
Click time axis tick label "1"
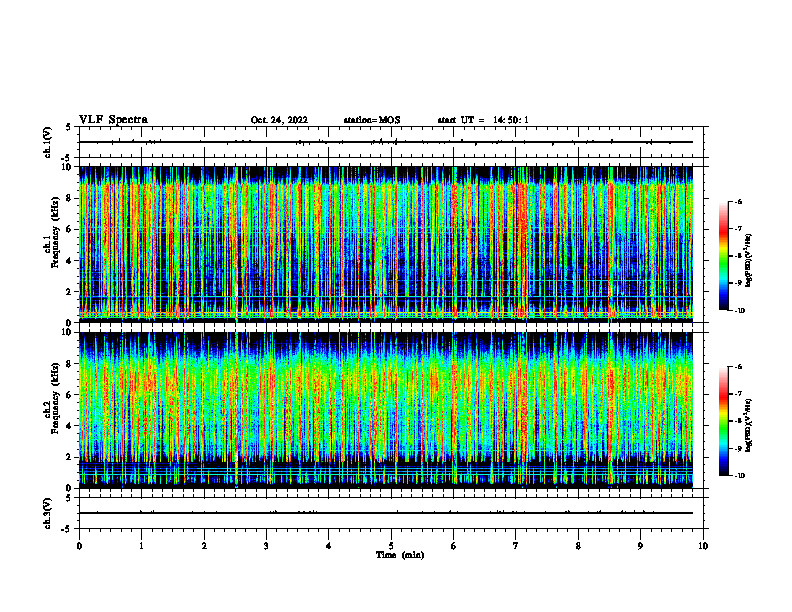[141, 546]
